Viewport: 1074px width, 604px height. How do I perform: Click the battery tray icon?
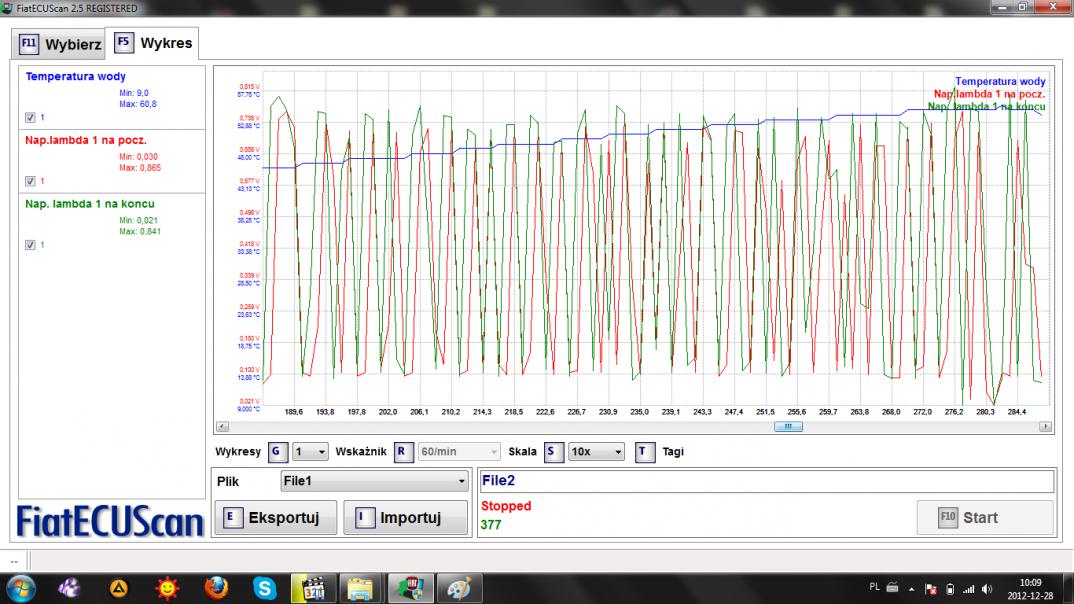click(949, 589)
